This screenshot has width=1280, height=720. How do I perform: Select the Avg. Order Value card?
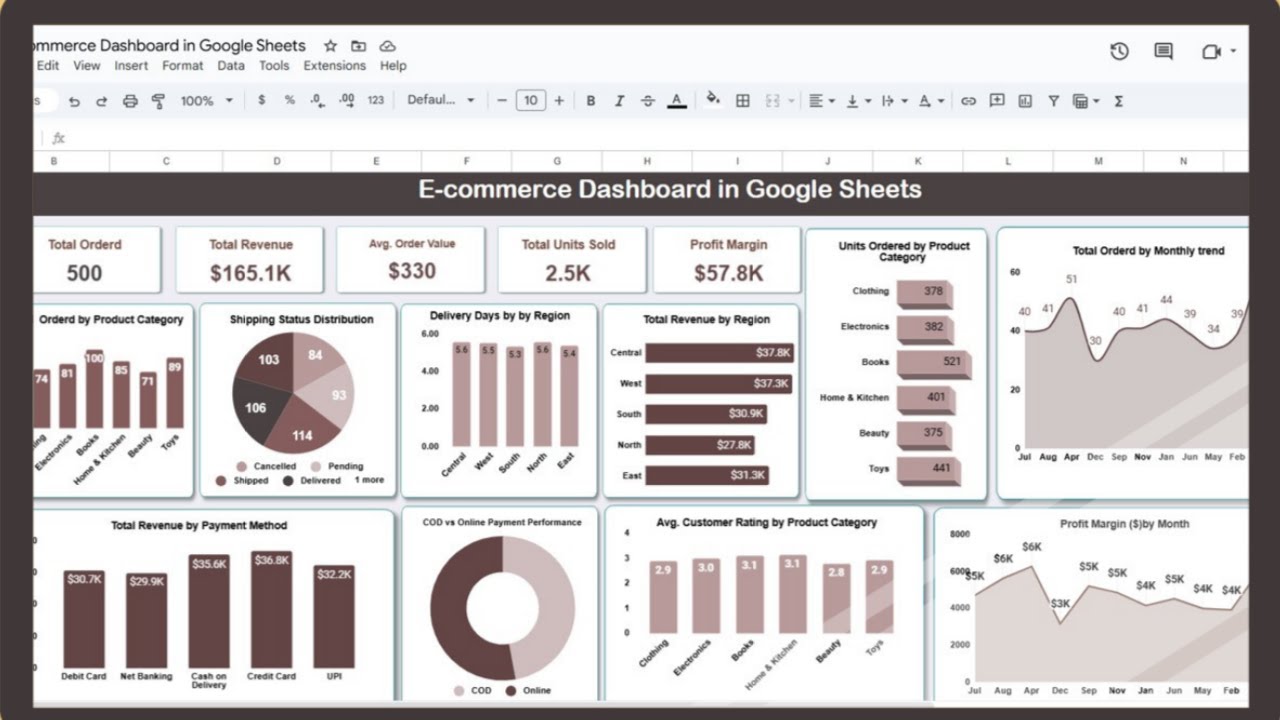coord(411,260)
